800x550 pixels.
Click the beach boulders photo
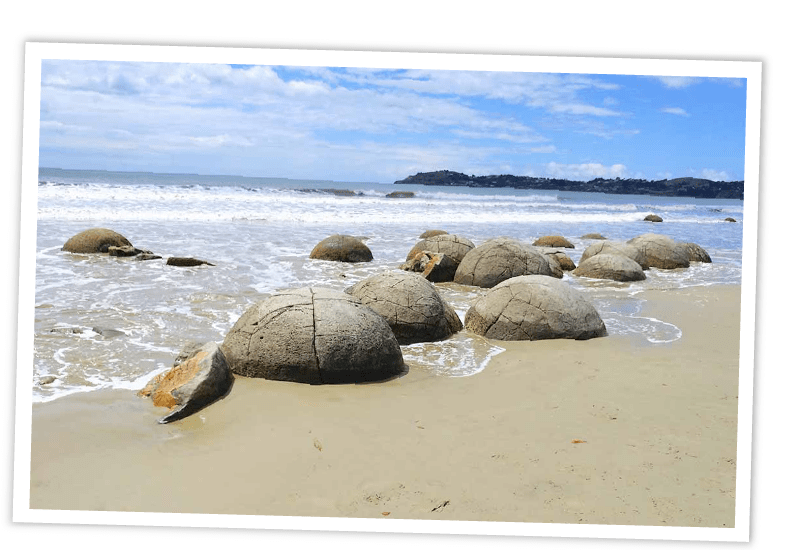coord(388,292)
